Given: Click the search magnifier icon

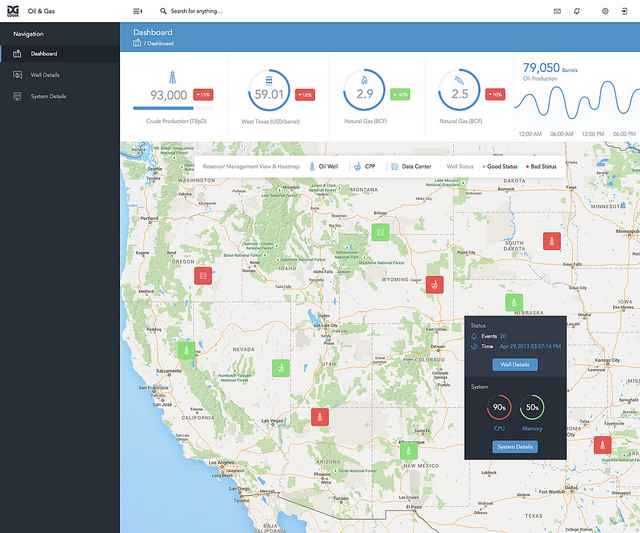Looking at the screenshot, I should pyautogui.click(x=163, y=11).
